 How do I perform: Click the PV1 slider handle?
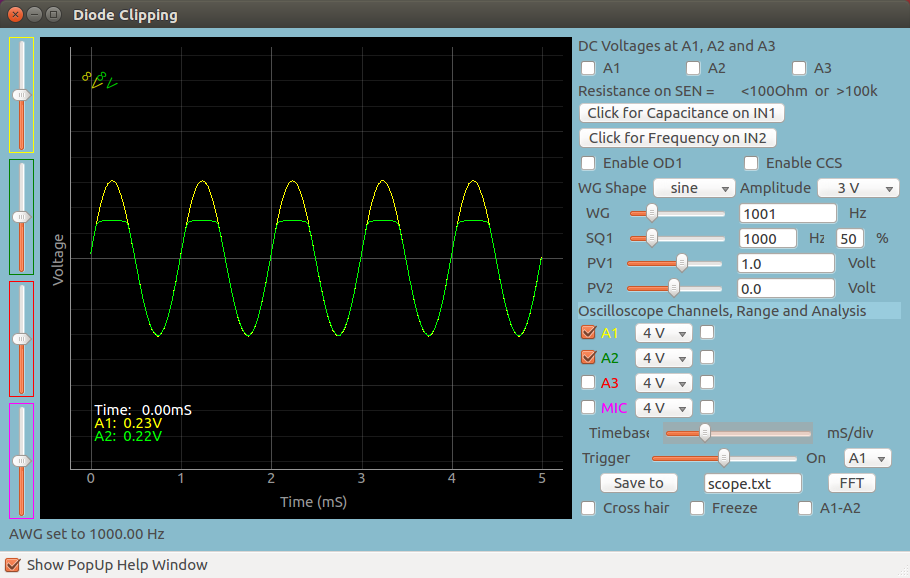point(683,262)
